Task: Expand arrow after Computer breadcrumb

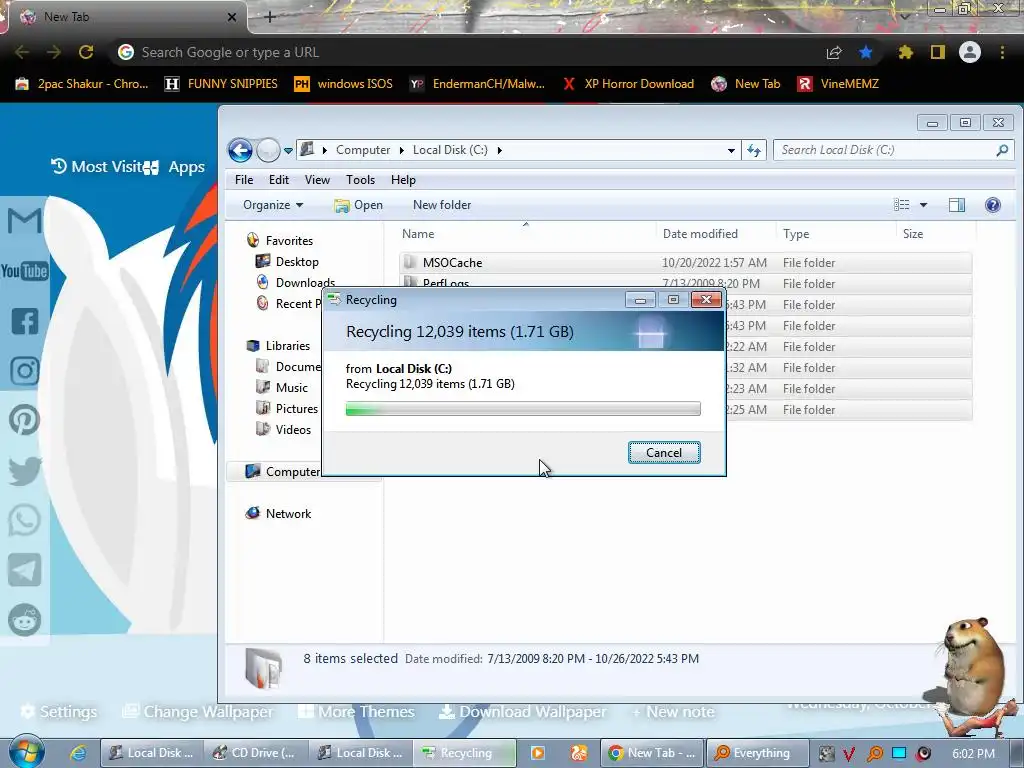Action: coord(402,150)
